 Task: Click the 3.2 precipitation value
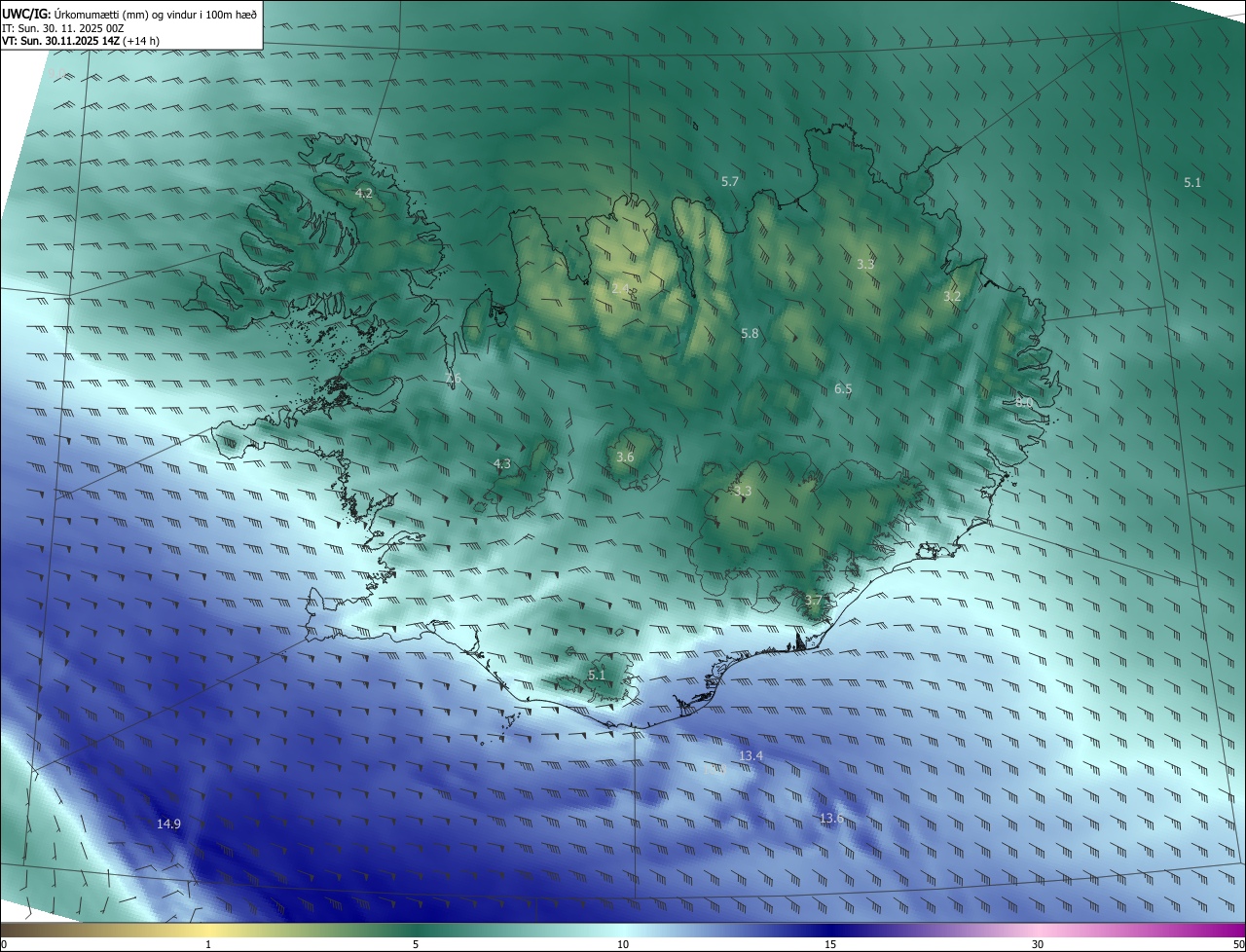(x=952, y=296)
